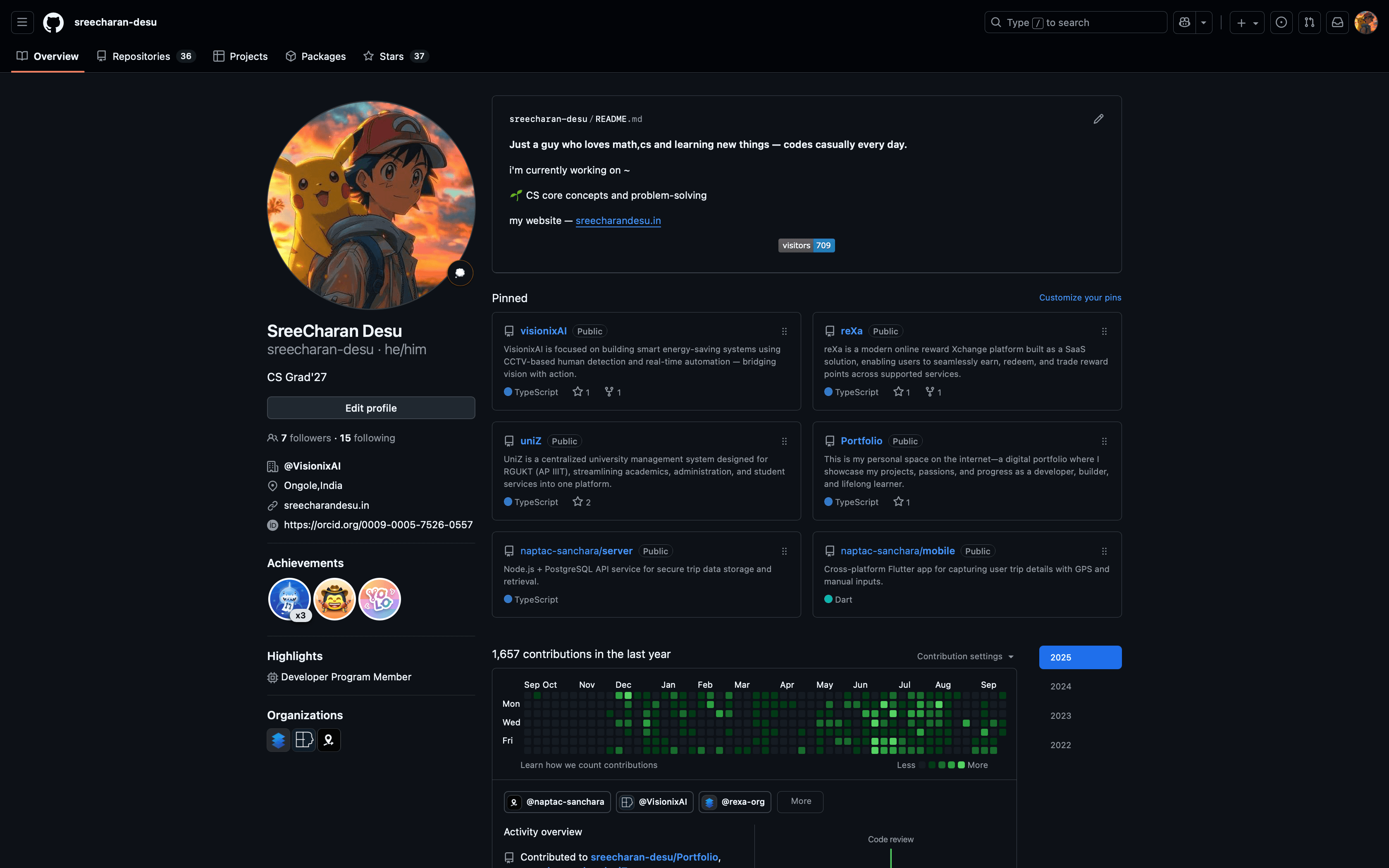Open the create new plus dropdown
Screen dimensions: 1389x868
[1247, 22]
